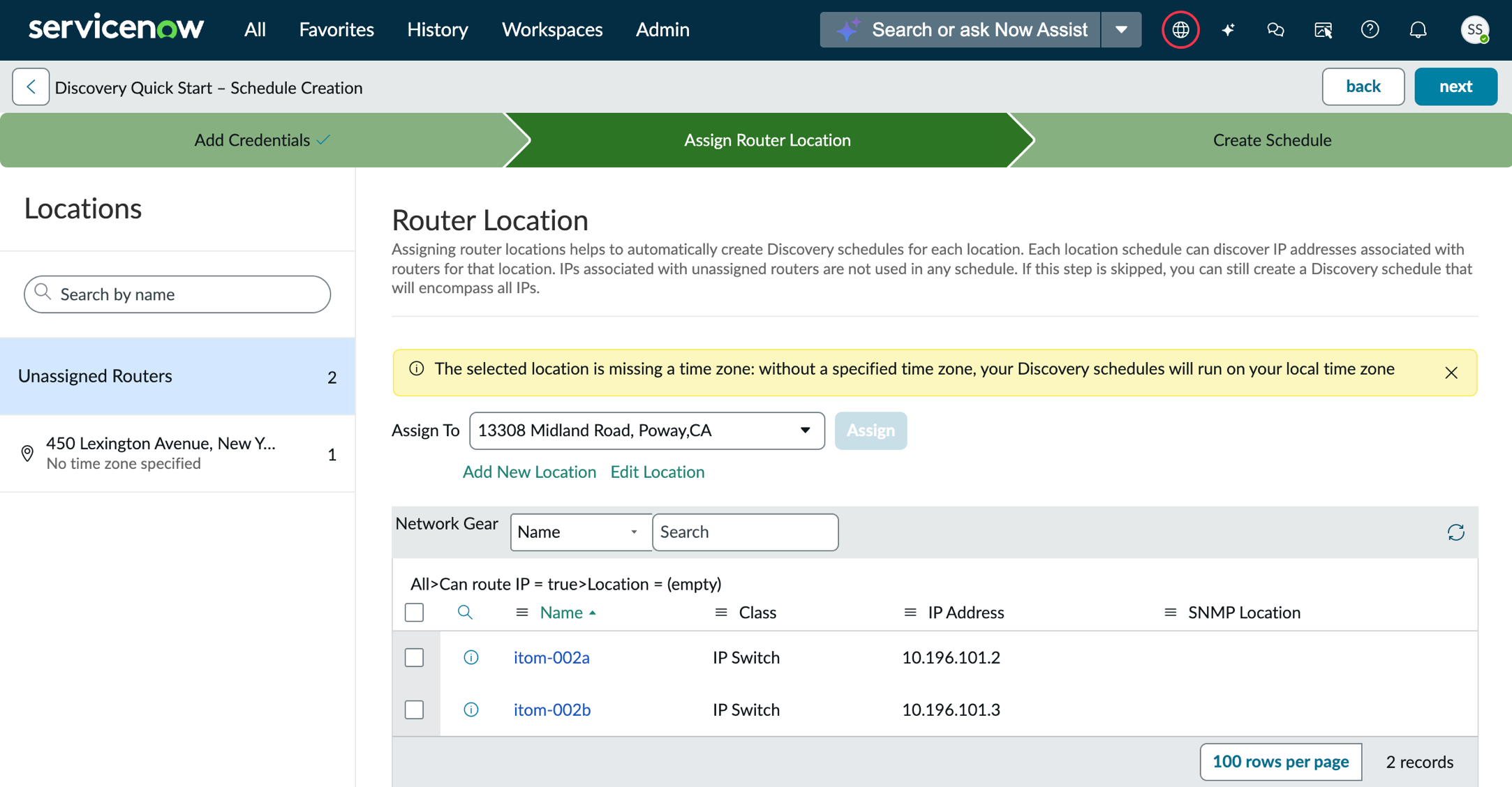
Task: Click the back arrow beside Discovery Quick Start
Action: (x=31, y=87)
